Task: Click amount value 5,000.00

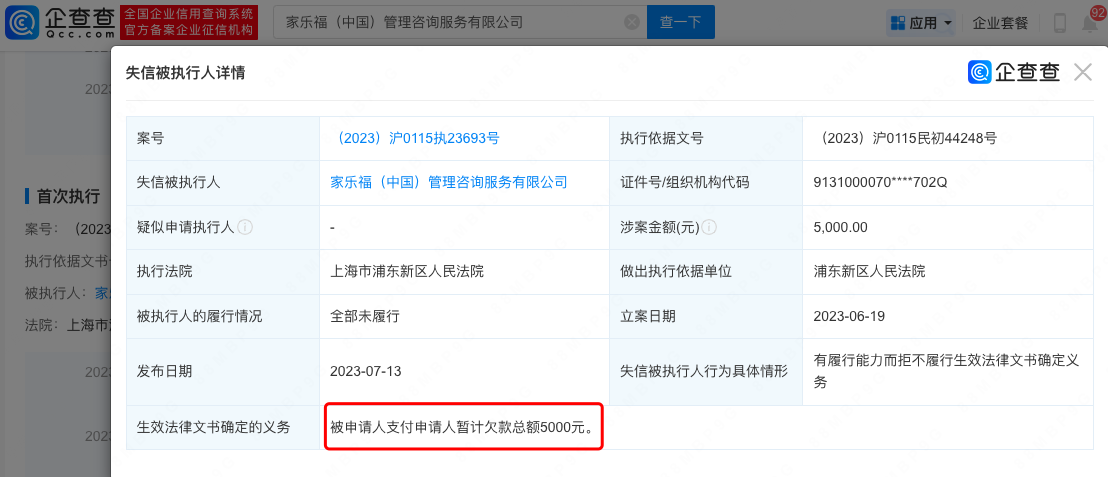Action: (841, 228)
